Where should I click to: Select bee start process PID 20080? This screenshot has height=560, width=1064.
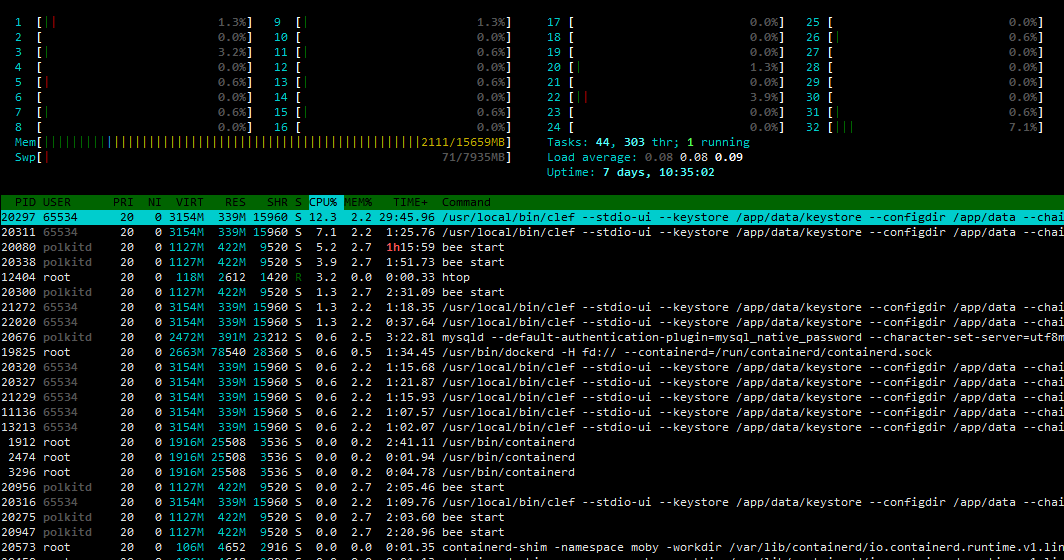pos(532,247)
